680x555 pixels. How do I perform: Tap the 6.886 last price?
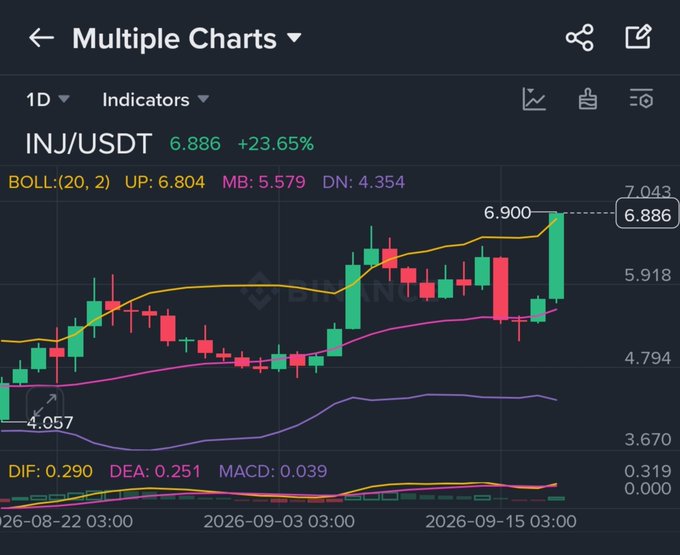[195, 144]
